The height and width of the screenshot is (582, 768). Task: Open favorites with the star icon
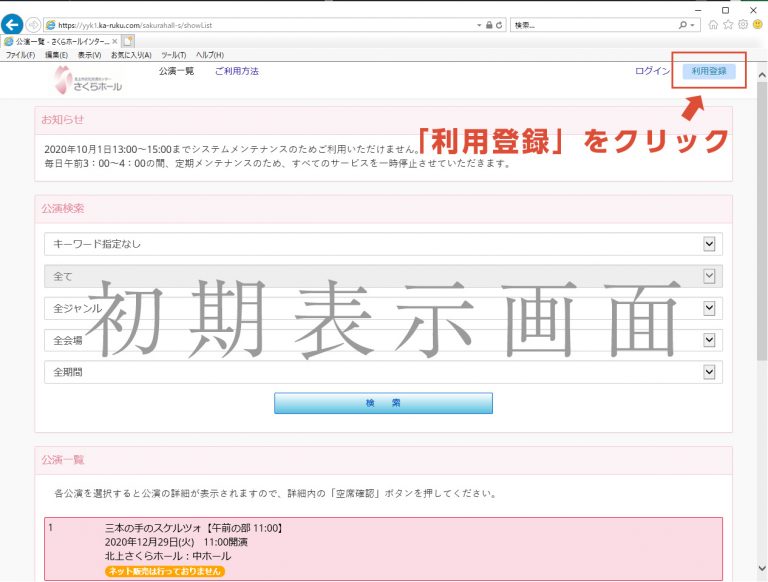coord(727,24)
